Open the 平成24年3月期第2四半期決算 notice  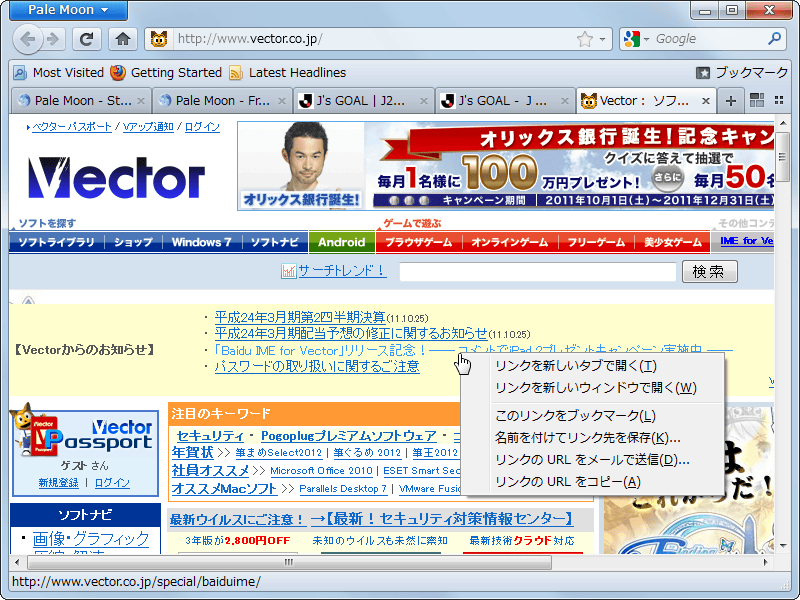click(300, 317)
